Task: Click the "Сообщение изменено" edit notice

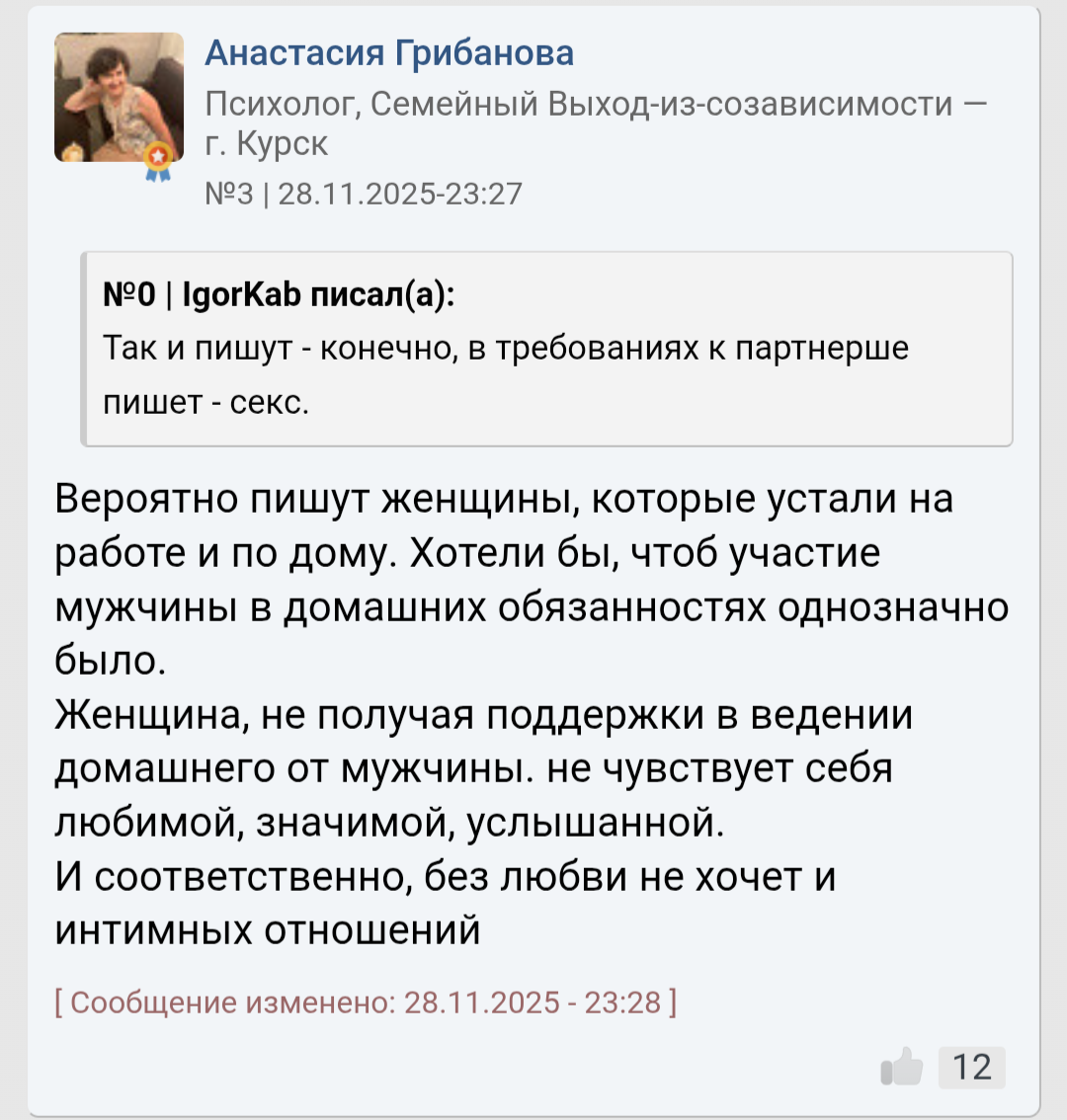Action: pos(367,1002)
